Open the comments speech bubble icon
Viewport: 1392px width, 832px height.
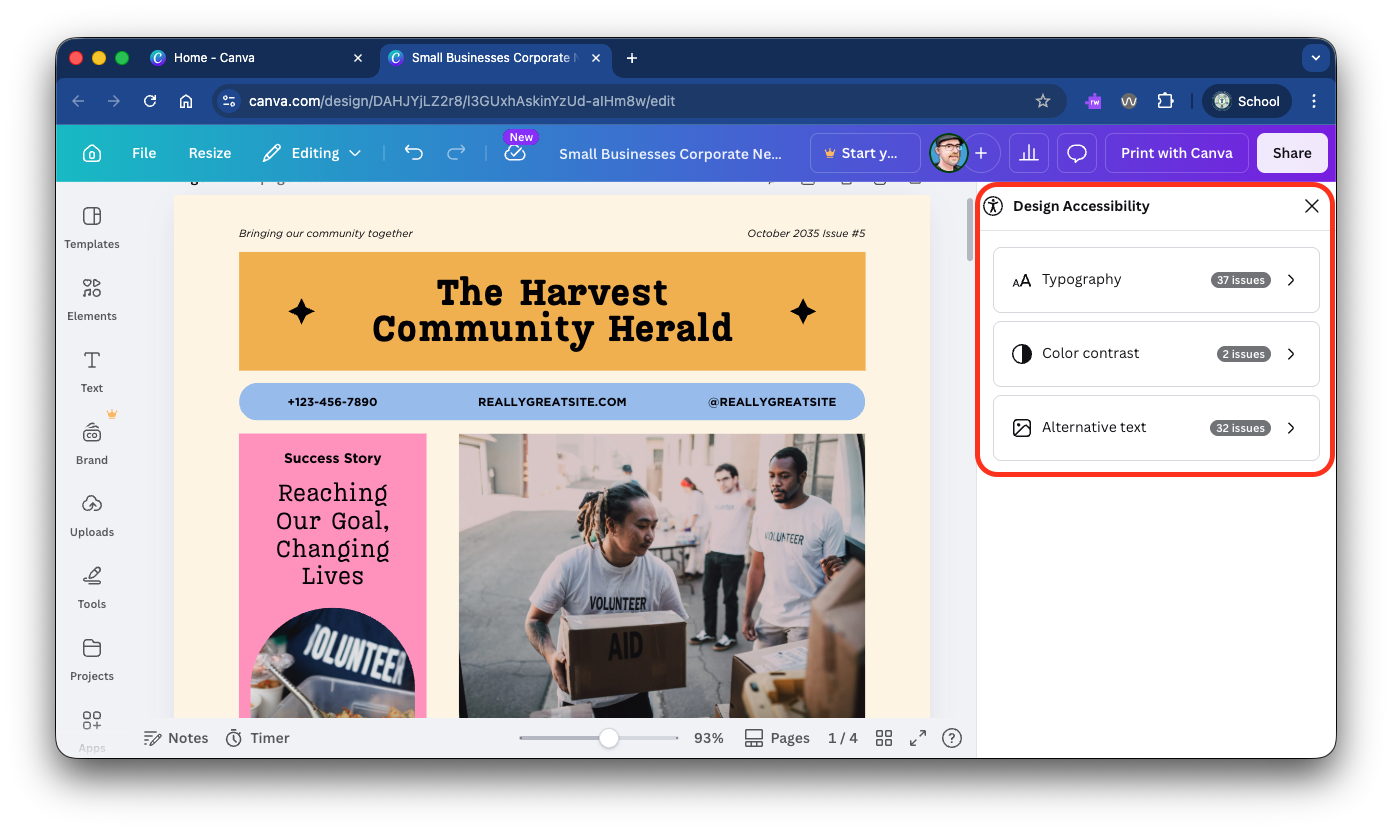click(x=1077, y=153)
